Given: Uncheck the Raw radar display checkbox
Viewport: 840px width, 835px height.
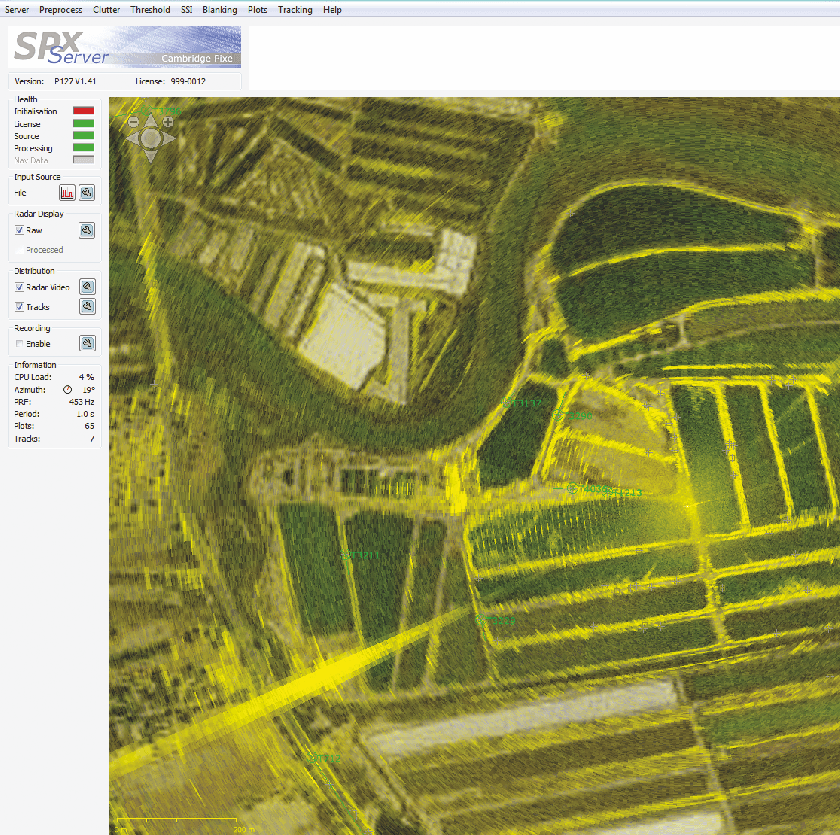Looking at the screenshot, I should [x=19, y=231].
